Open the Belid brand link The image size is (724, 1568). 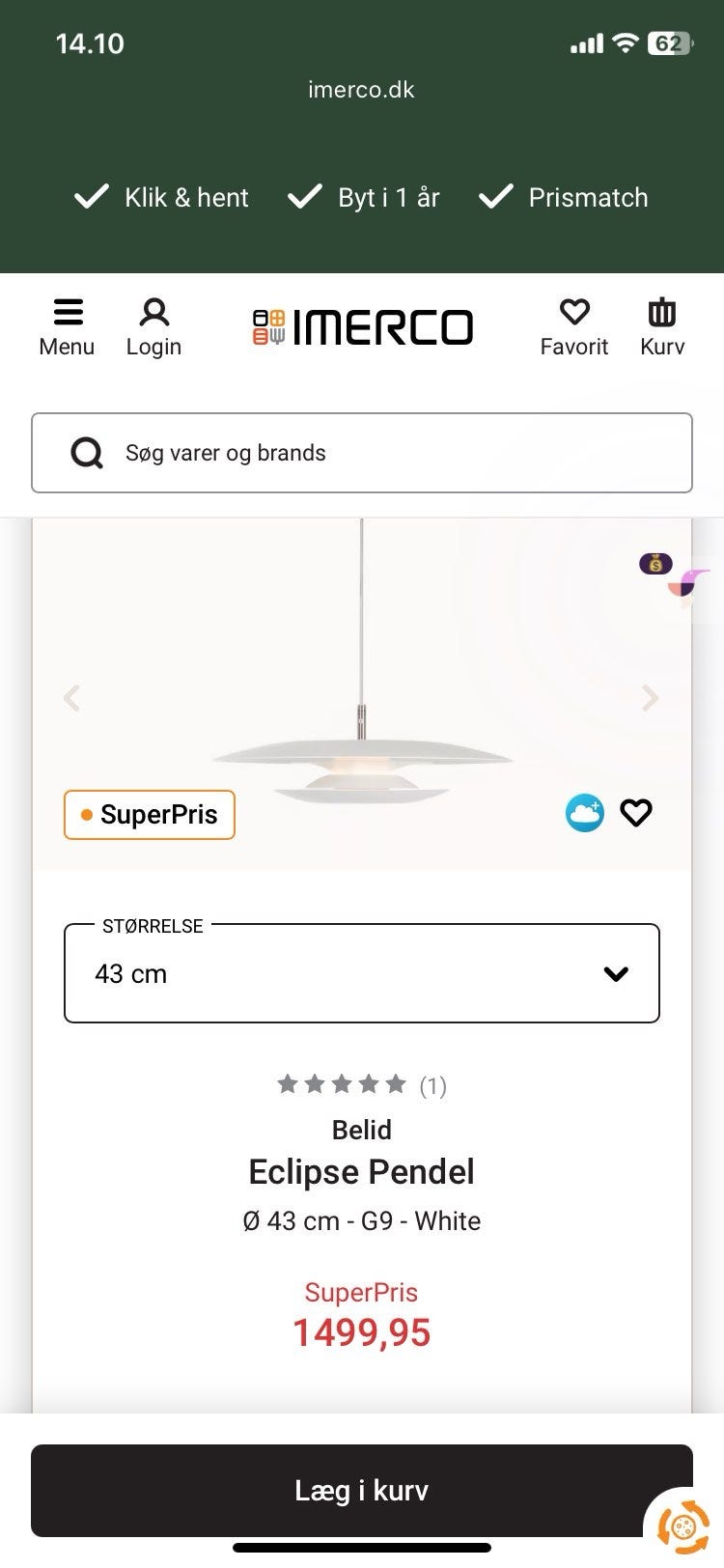click(362, 1130)
